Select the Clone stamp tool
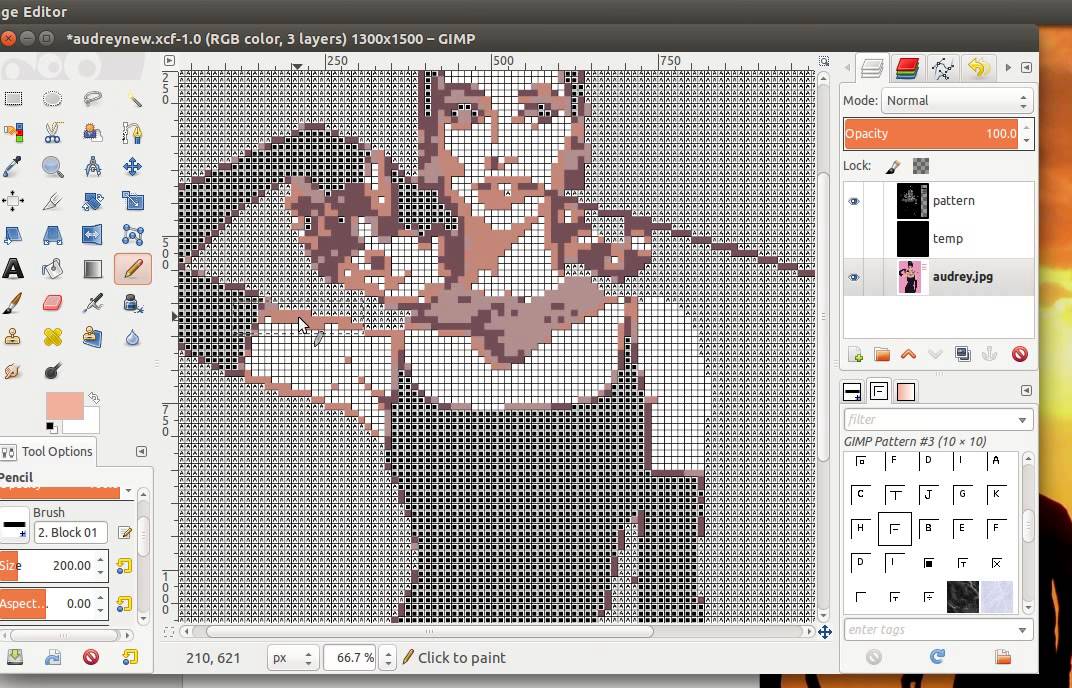The image size is (1072, 688). [x=13, y=336]
